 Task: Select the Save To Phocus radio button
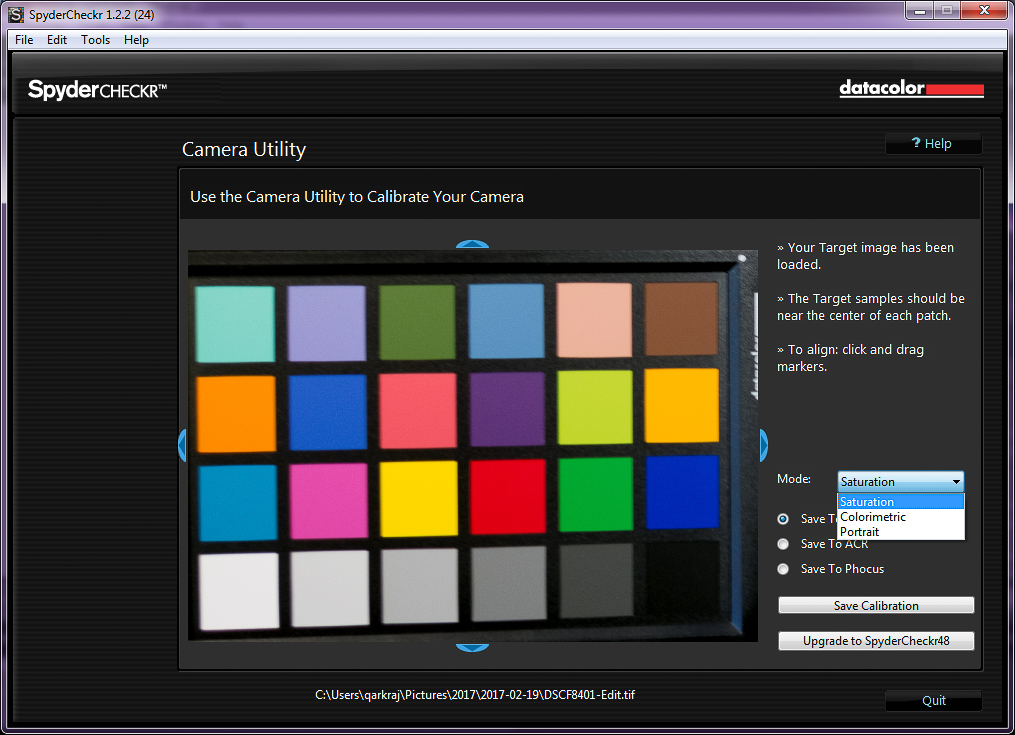click(783, 569)
